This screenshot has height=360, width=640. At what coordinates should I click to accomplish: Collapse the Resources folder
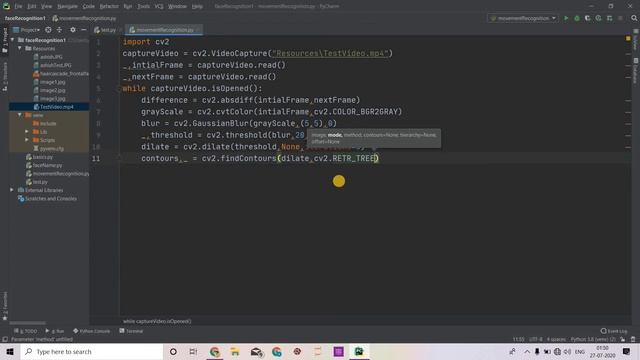click(x=20, y=48)
